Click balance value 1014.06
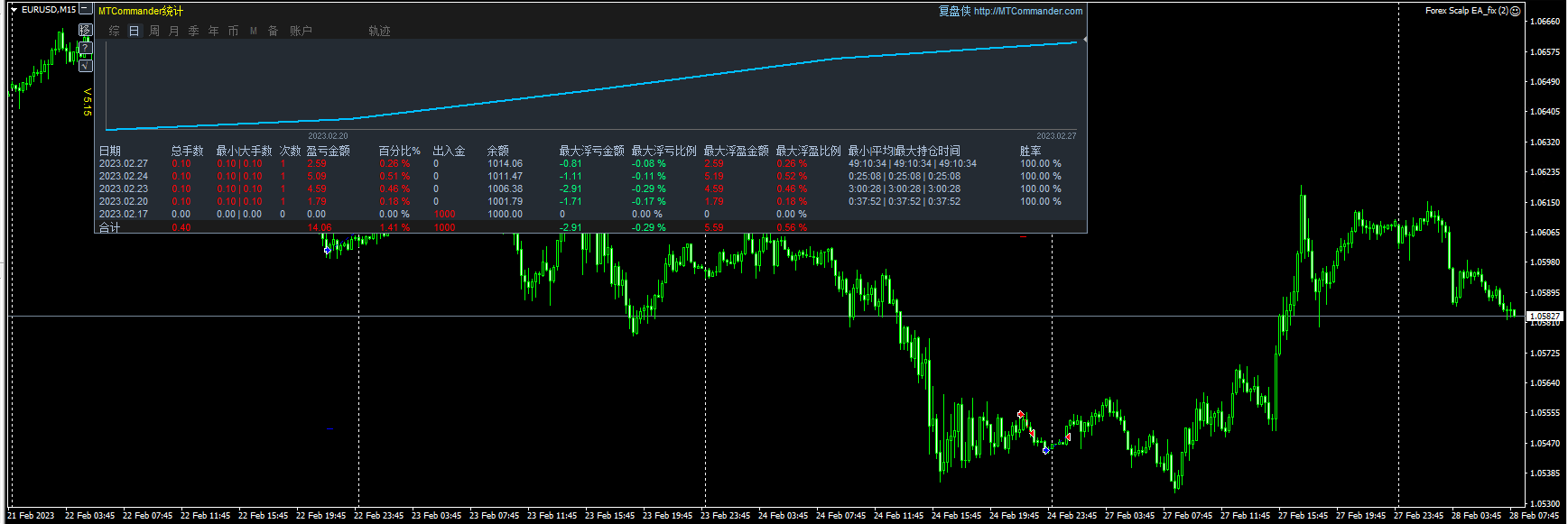 point(506,163)
